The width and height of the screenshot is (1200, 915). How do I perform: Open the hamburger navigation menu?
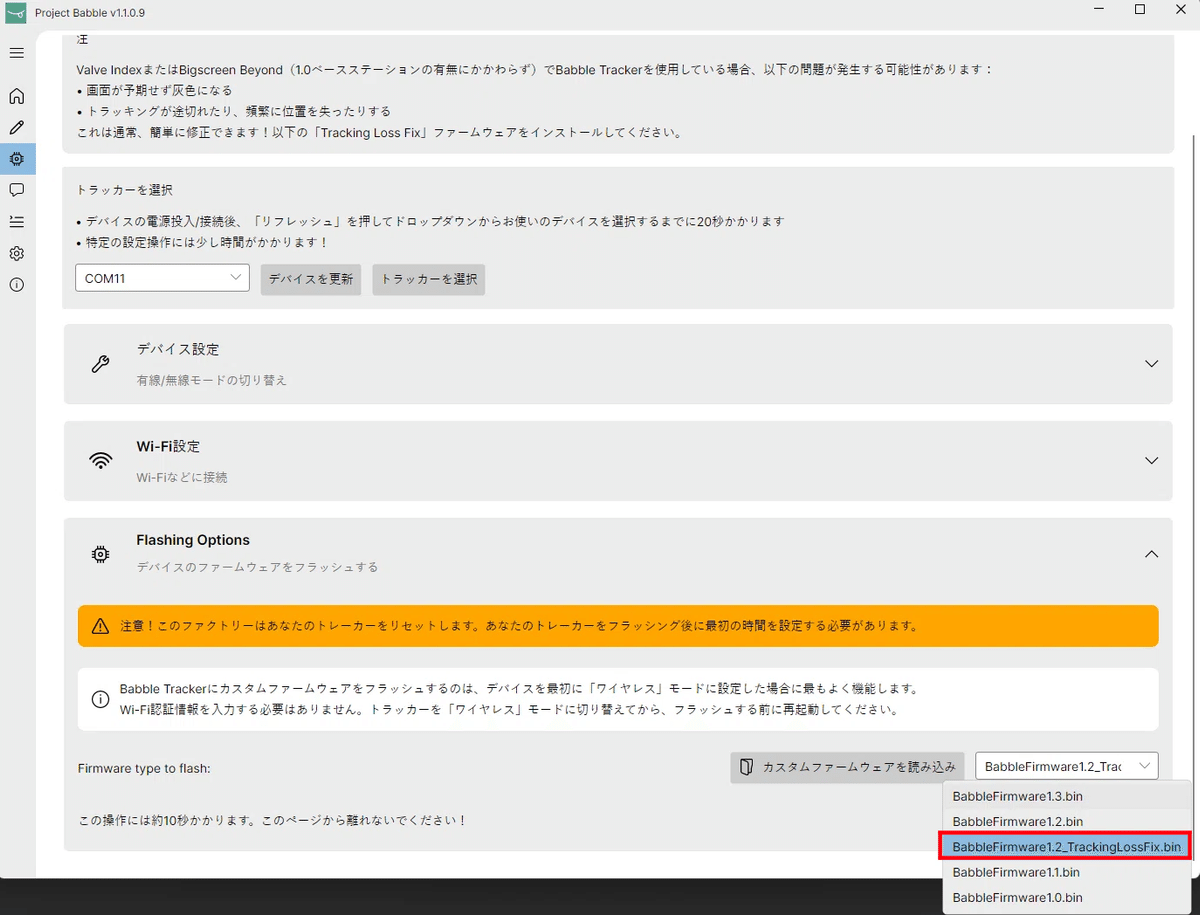click(x=17, y=53)
